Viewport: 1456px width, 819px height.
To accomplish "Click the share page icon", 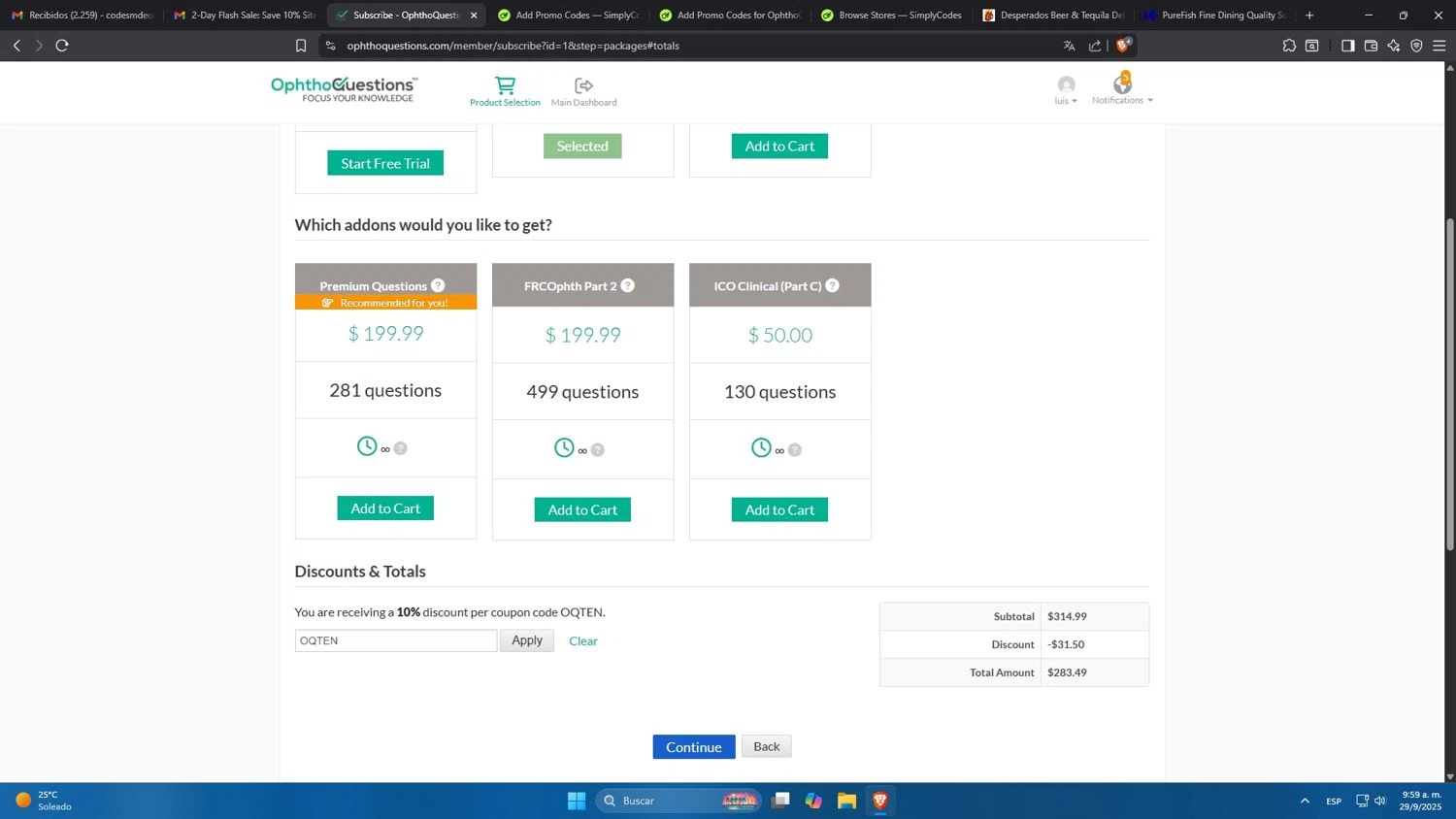I will pos(1095,46).
